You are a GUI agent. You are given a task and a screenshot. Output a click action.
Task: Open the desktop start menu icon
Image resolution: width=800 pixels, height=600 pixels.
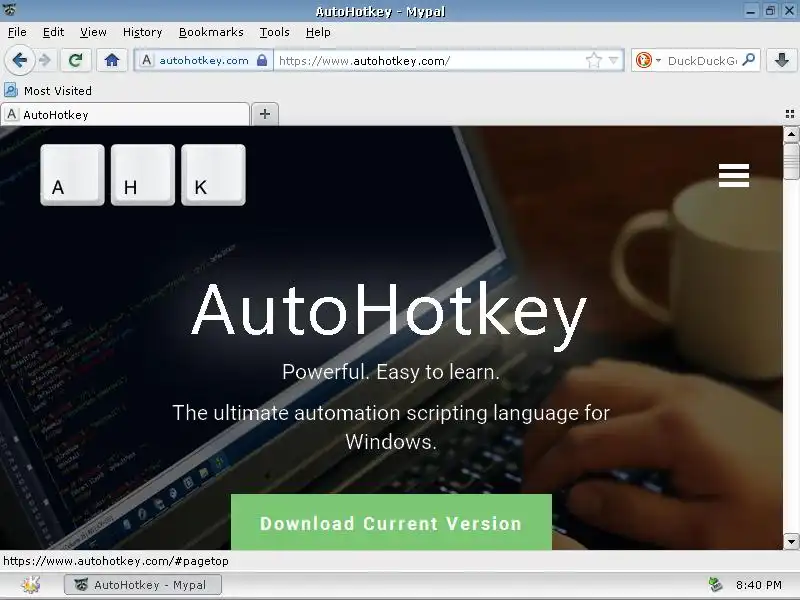coord(31,585)
